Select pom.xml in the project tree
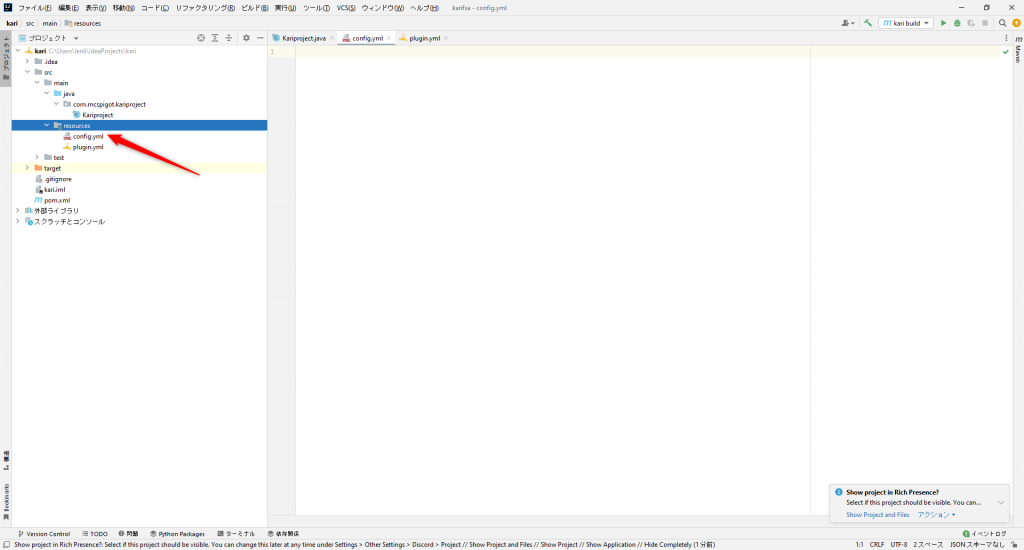Screen dimensions: 1024x550 [x=56, y=200]
